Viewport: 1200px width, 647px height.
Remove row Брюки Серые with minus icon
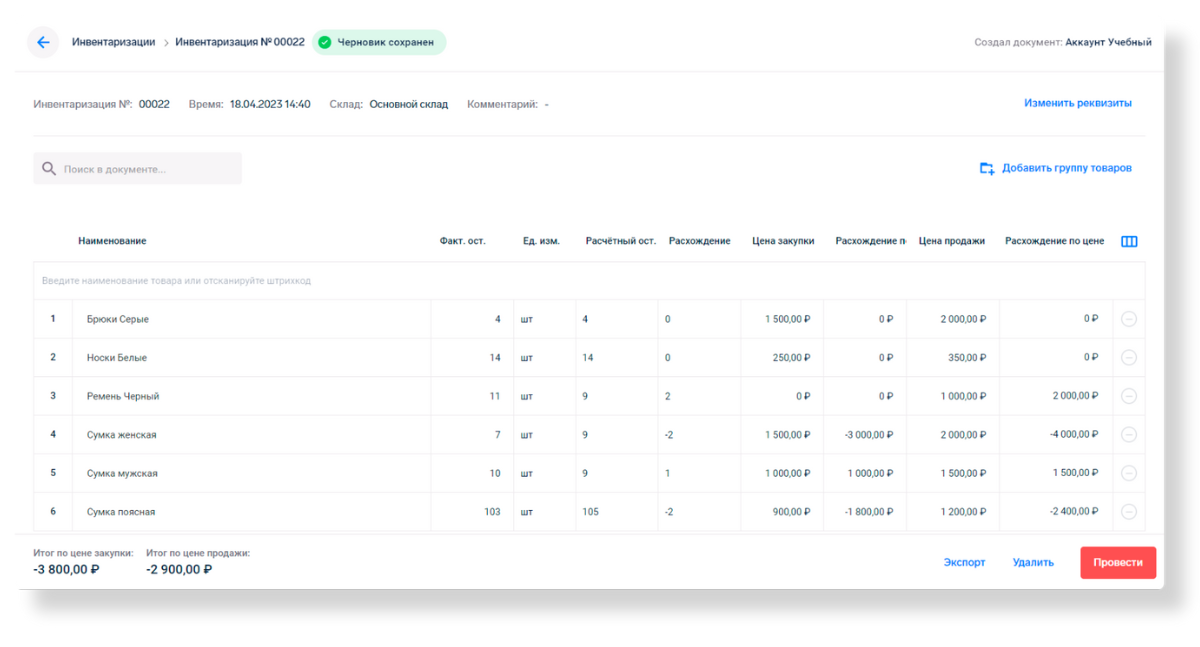click(1129, 319)
